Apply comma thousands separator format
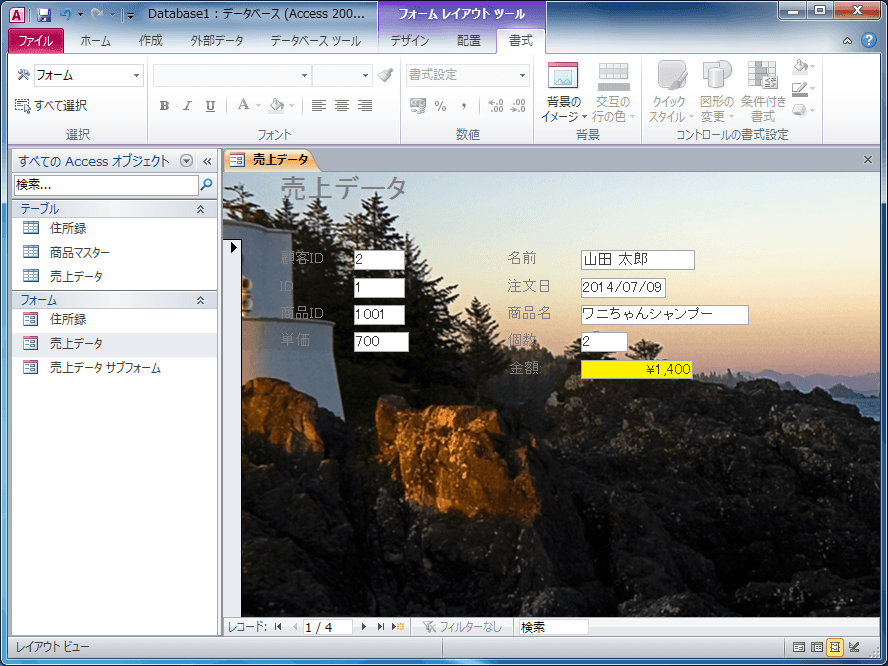 (x=464, y=105)
